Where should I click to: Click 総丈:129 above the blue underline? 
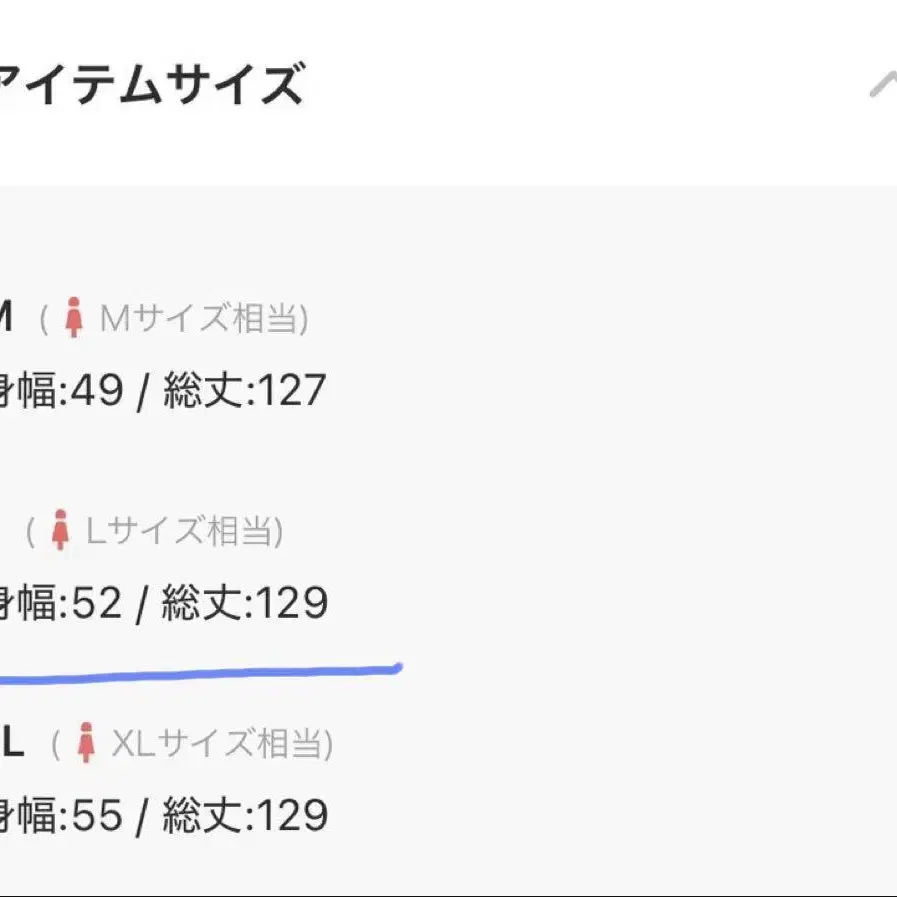pyautogui.click(x=245, y=603)
